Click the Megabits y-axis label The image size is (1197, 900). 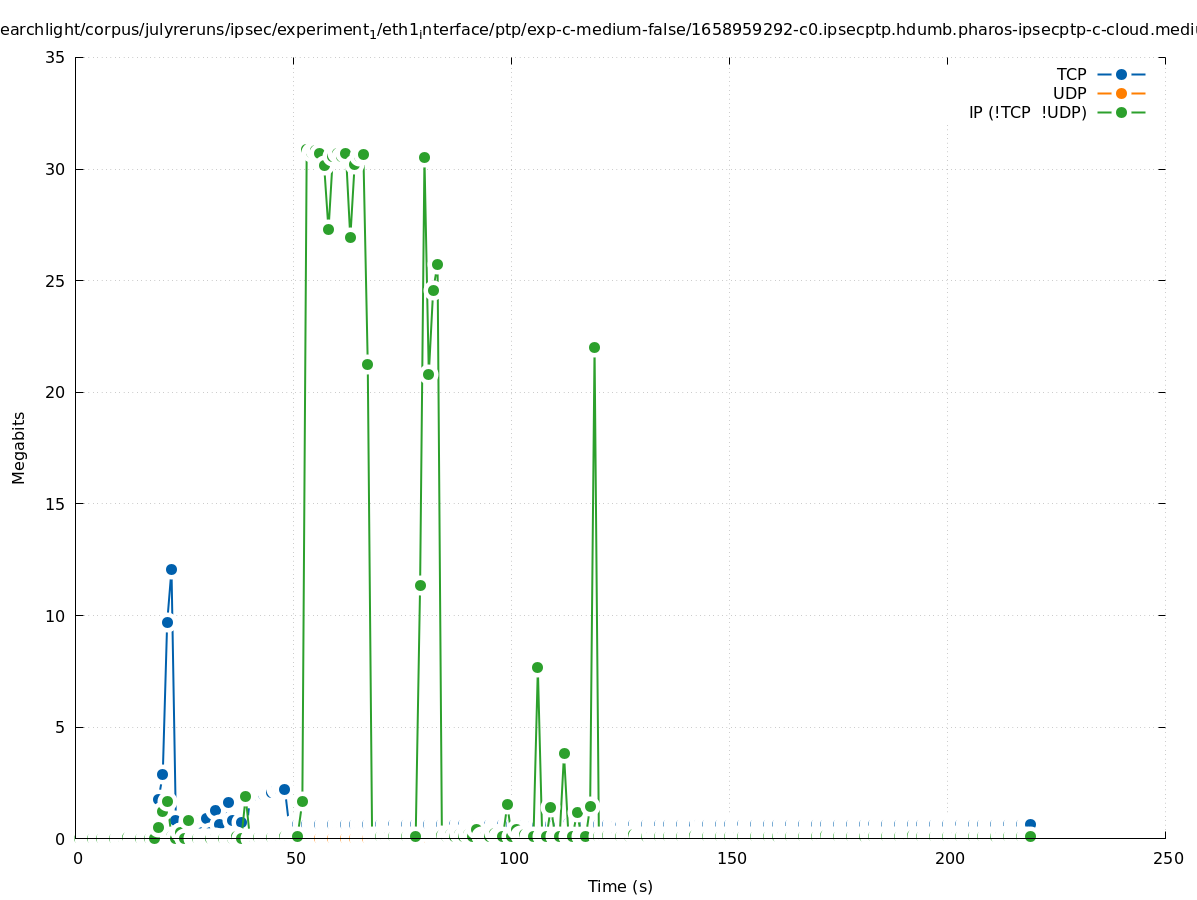click(19, 447)
